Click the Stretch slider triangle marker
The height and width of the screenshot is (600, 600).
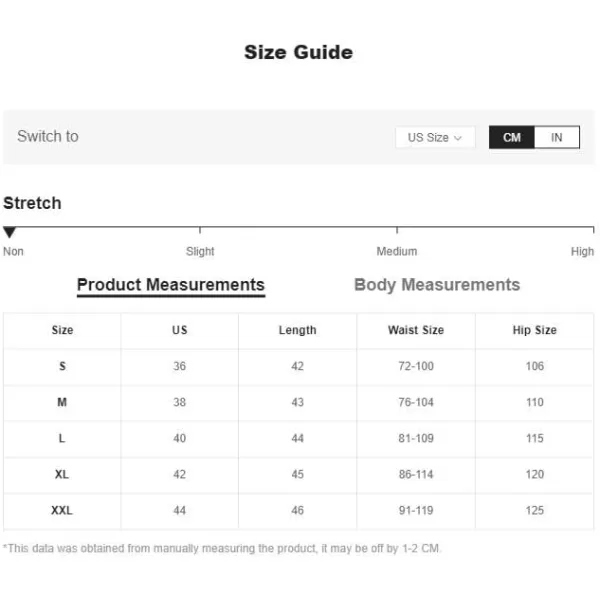coord(9,232)
